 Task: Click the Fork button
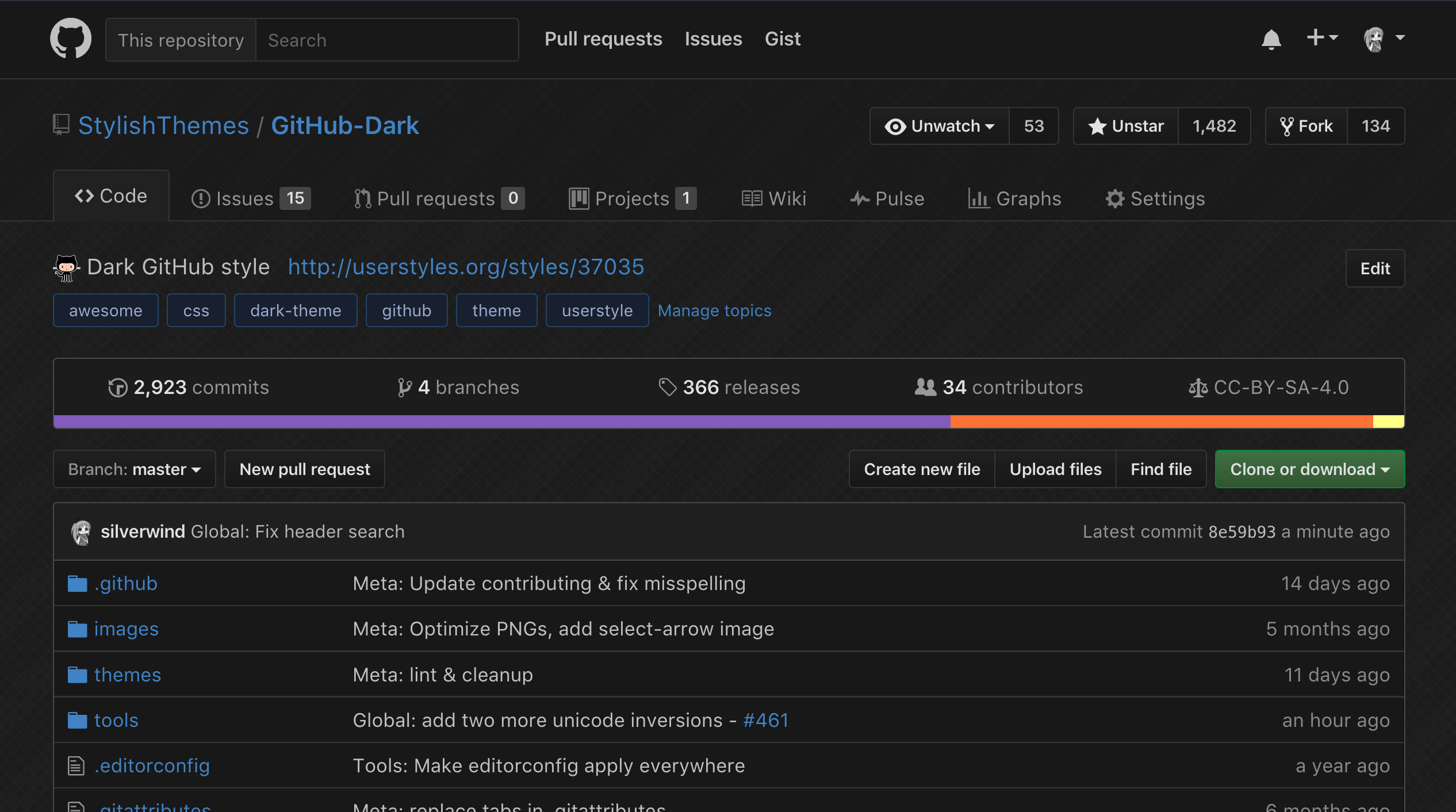[1306, 126]
